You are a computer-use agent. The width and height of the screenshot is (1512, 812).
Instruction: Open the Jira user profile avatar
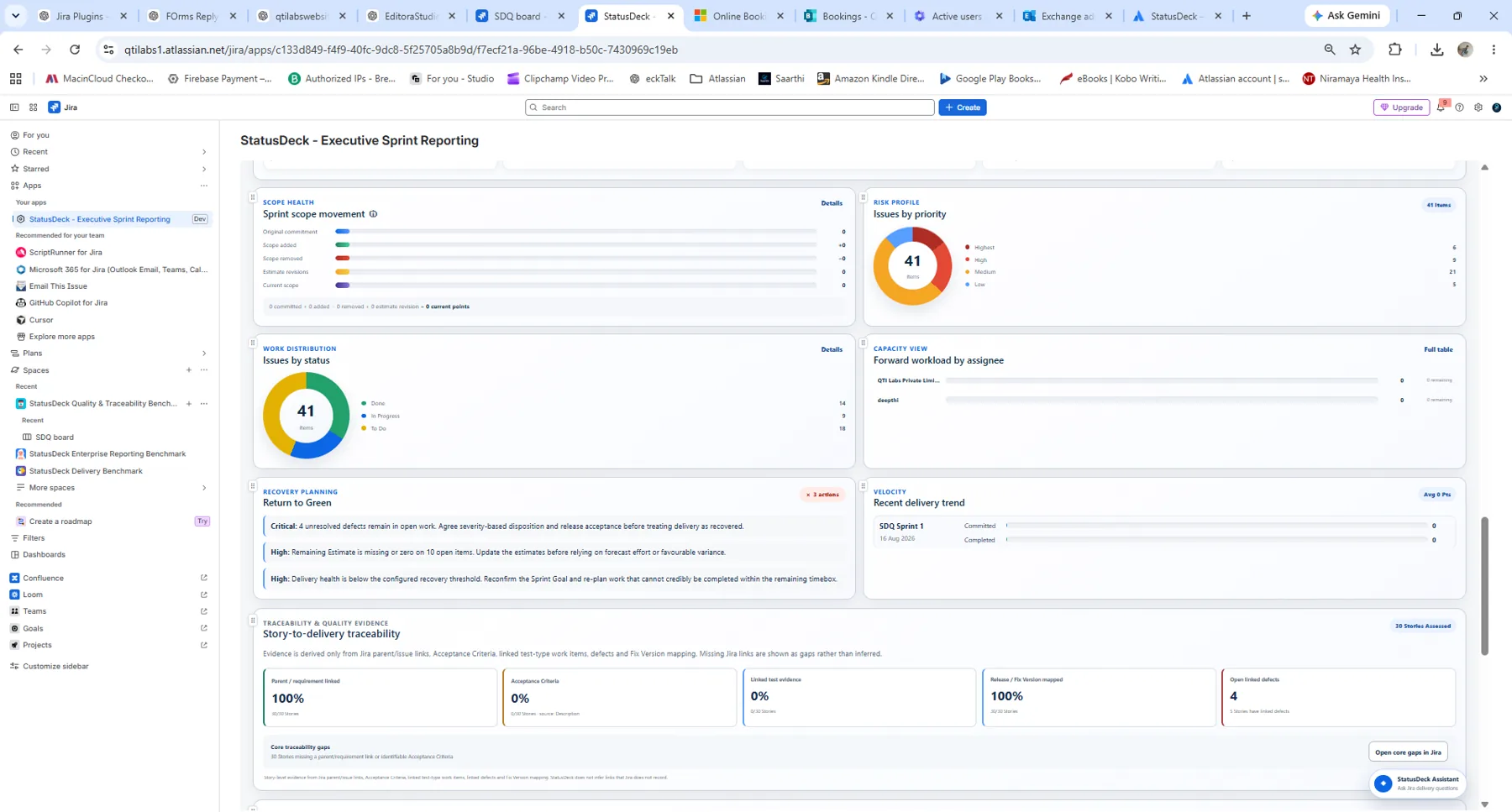click(x=1497, y=107)
